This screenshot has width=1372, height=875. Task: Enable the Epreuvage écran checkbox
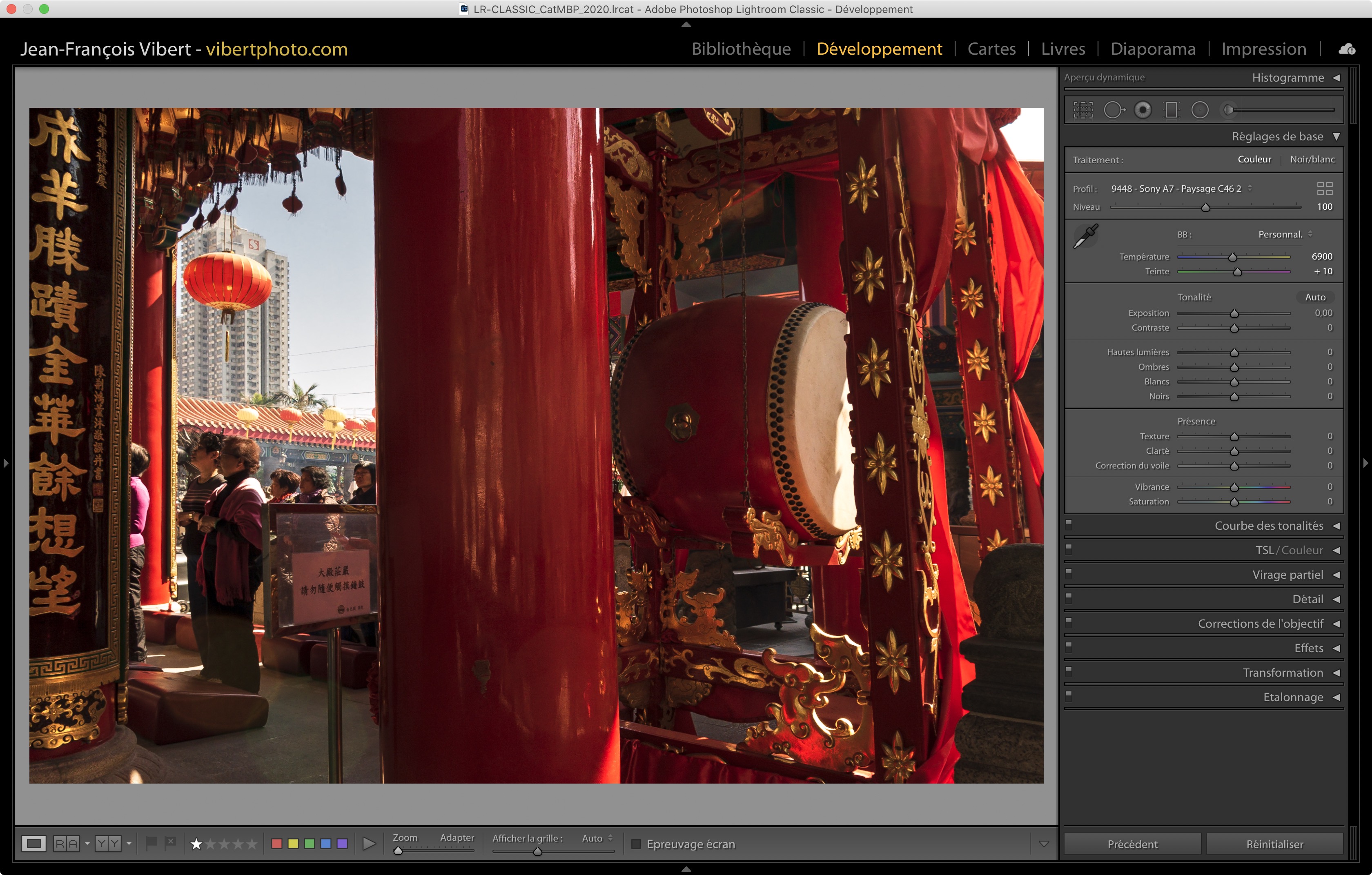(x=636, y=844)
